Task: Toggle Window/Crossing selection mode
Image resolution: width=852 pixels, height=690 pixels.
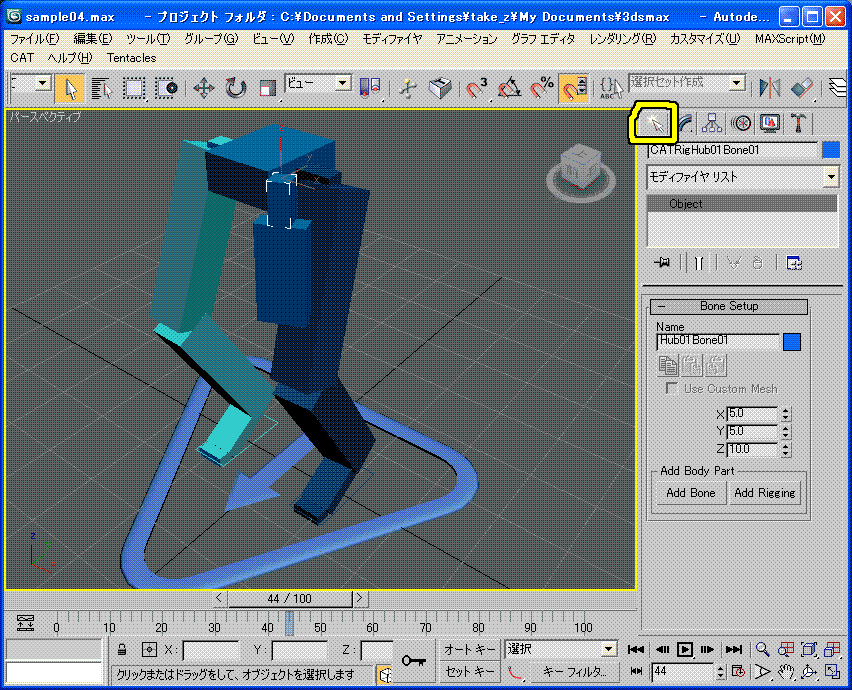Action: (166, 87)
